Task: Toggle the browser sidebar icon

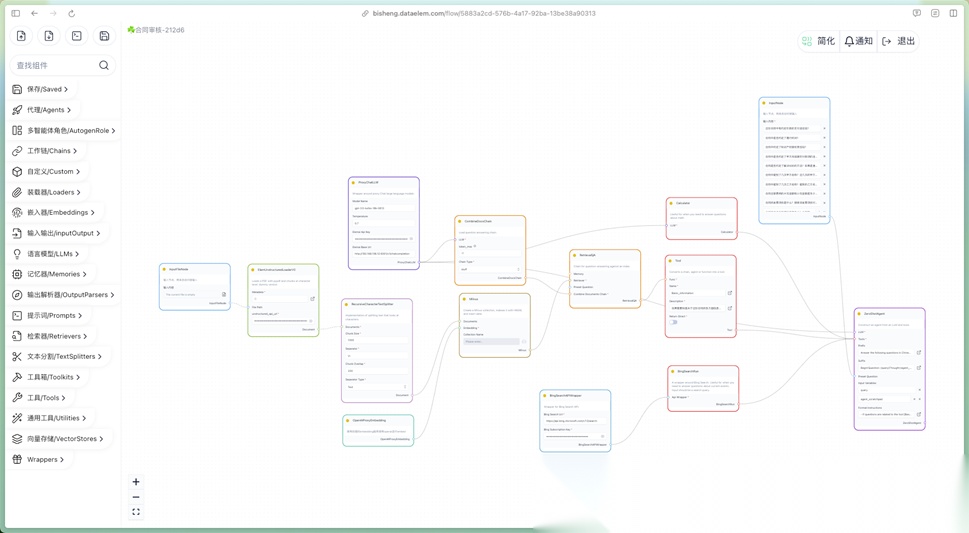Action: click(15, 13)
